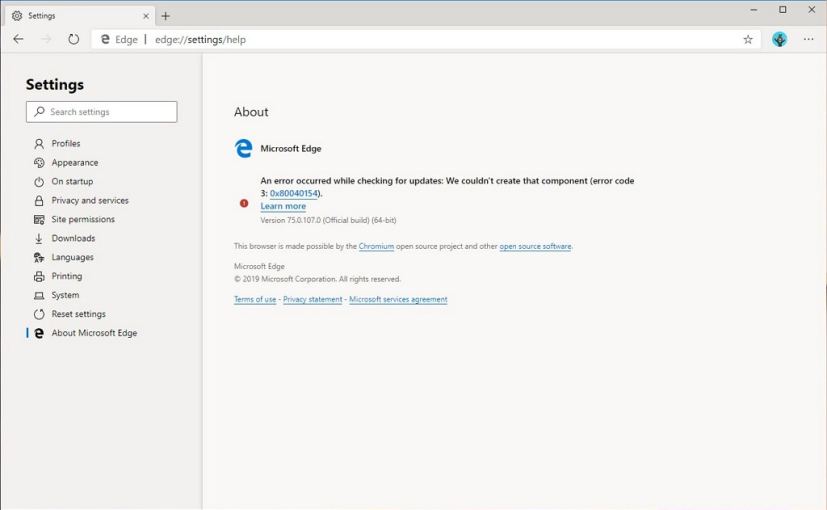Open the three-dot settings and more menu
The width and height of the screenshot is (827, 510).
[808, 39]
